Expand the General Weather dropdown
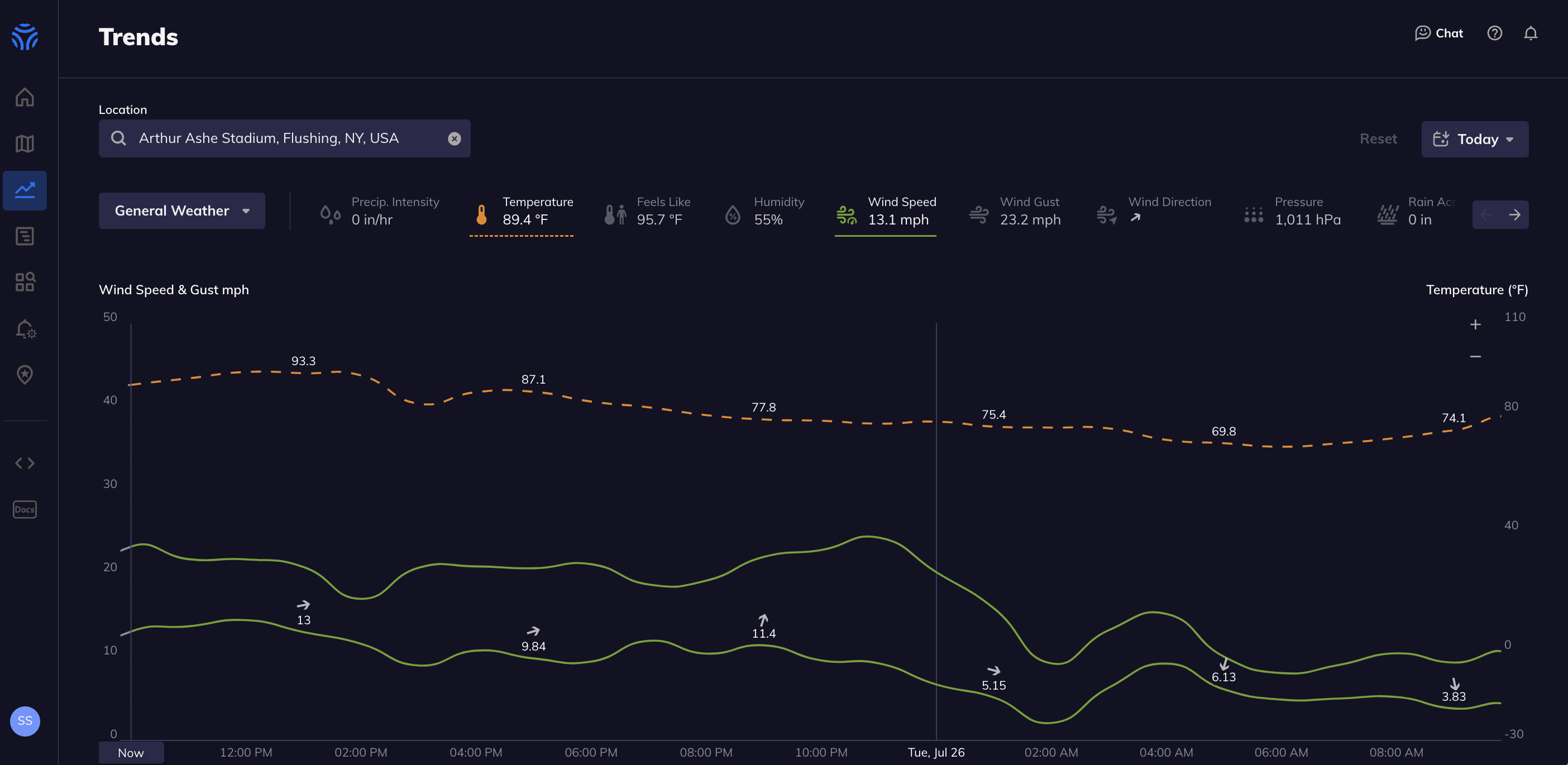 (x=181, y=211)
